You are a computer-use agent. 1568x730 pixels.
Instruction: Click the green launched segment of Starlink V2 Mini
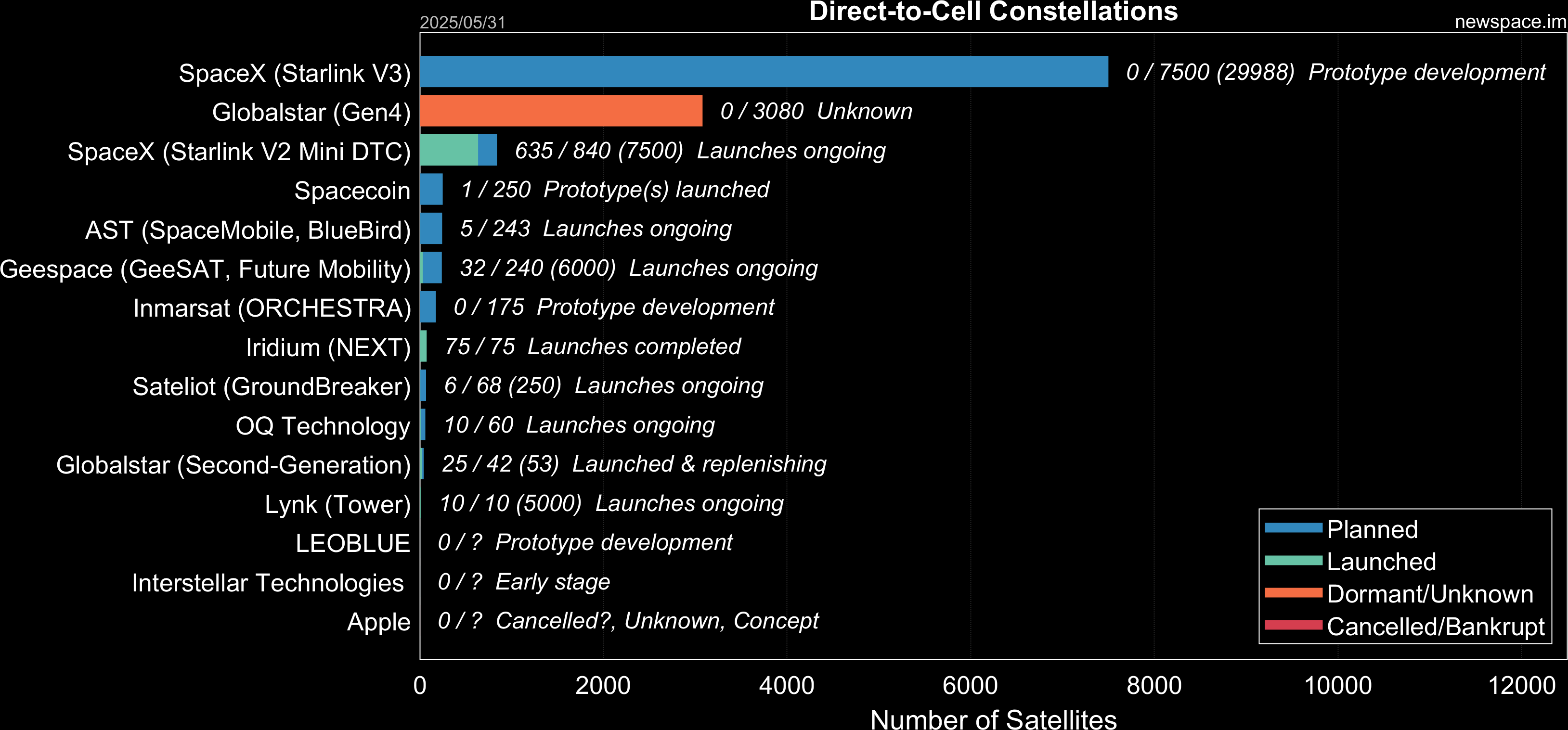[449, 150]
